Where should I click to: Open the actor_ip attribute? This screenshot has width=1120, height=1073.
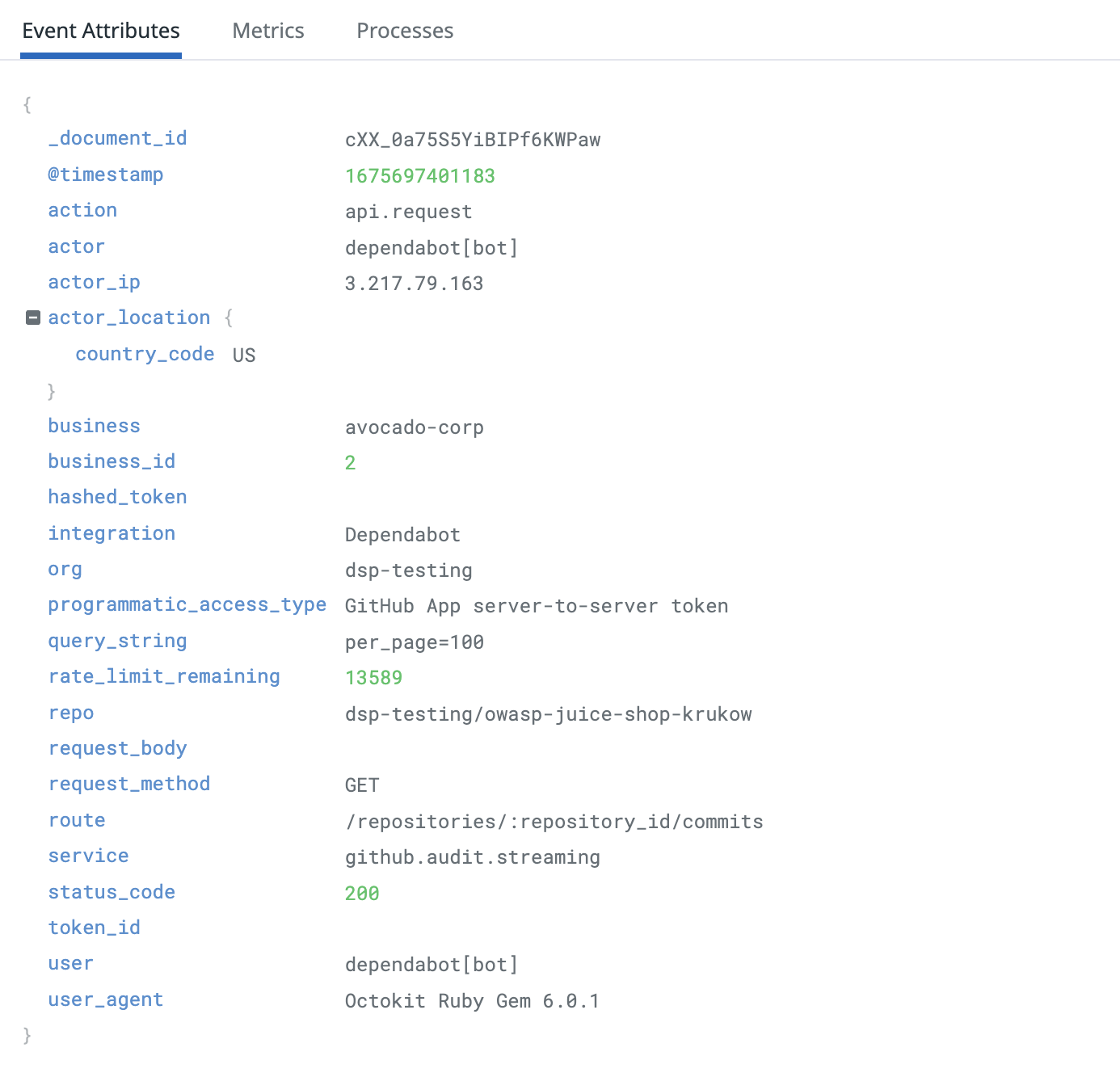coord(94,282)
